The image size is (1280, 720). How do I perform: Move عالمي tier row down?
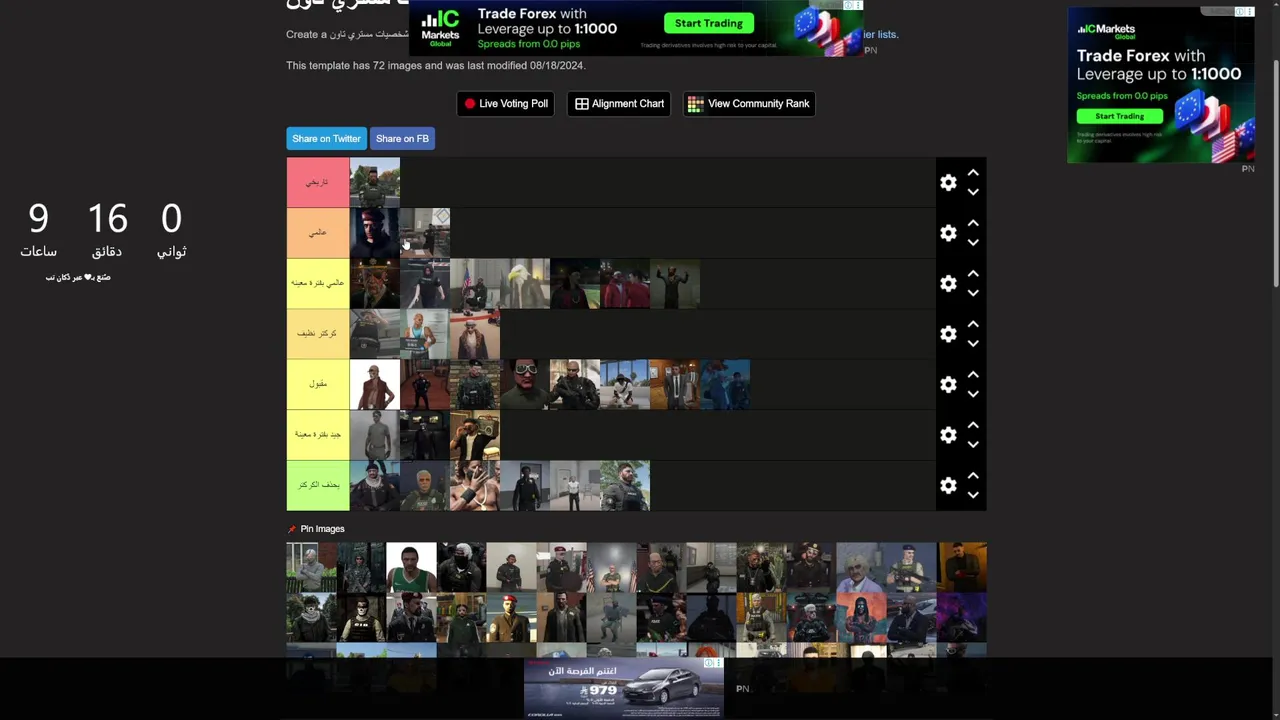[973, 243]
